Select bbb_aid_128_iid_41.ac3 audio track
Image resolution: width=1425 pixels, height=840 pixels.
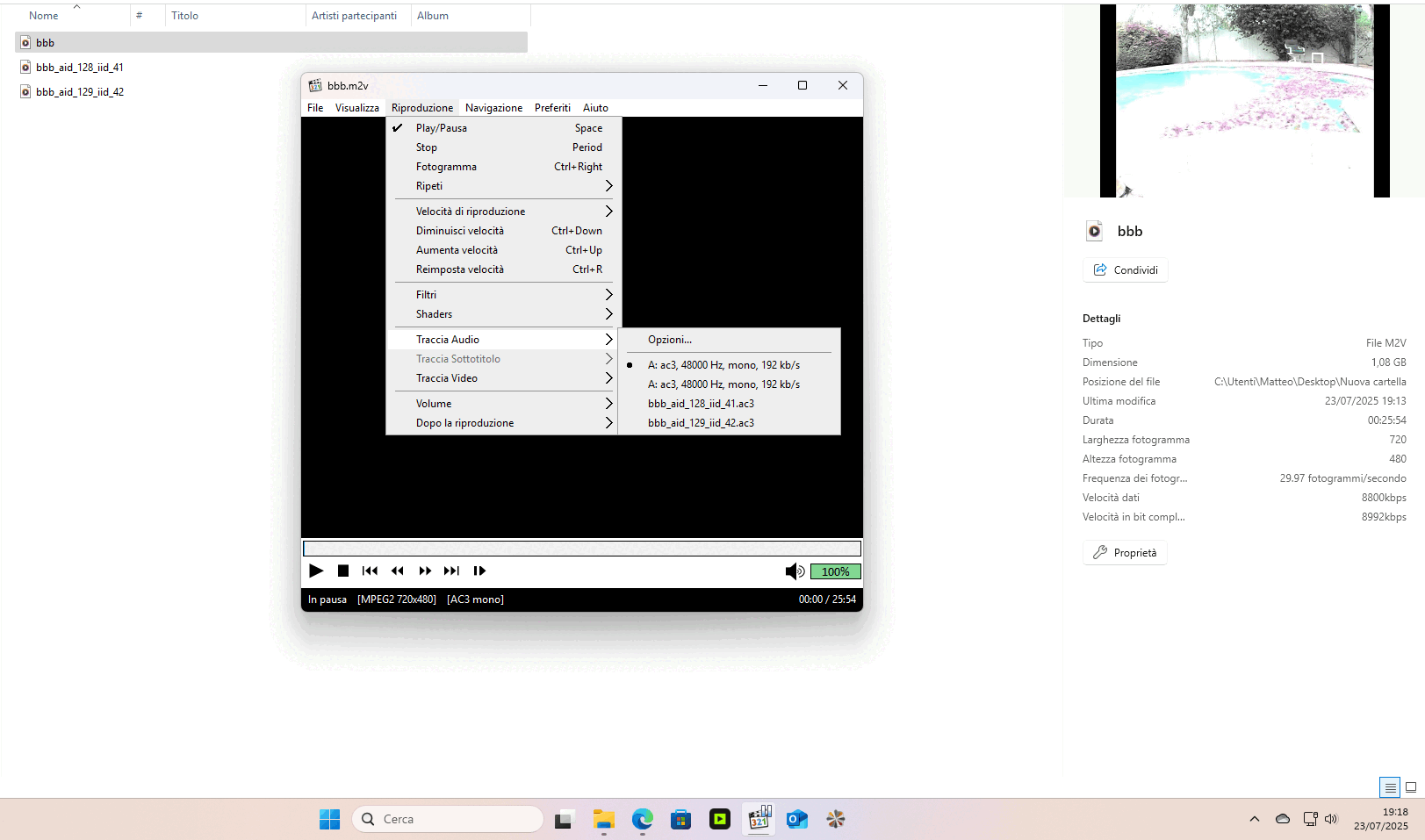[x=701, y=404]
